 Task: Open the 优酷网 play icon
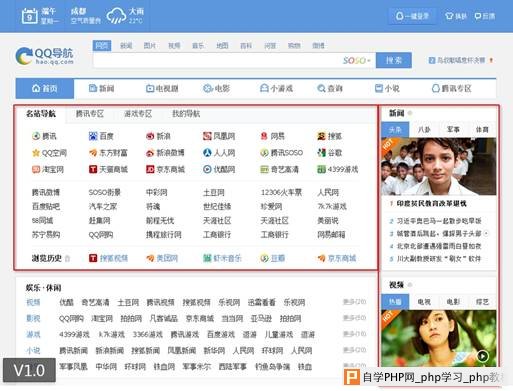207,170
